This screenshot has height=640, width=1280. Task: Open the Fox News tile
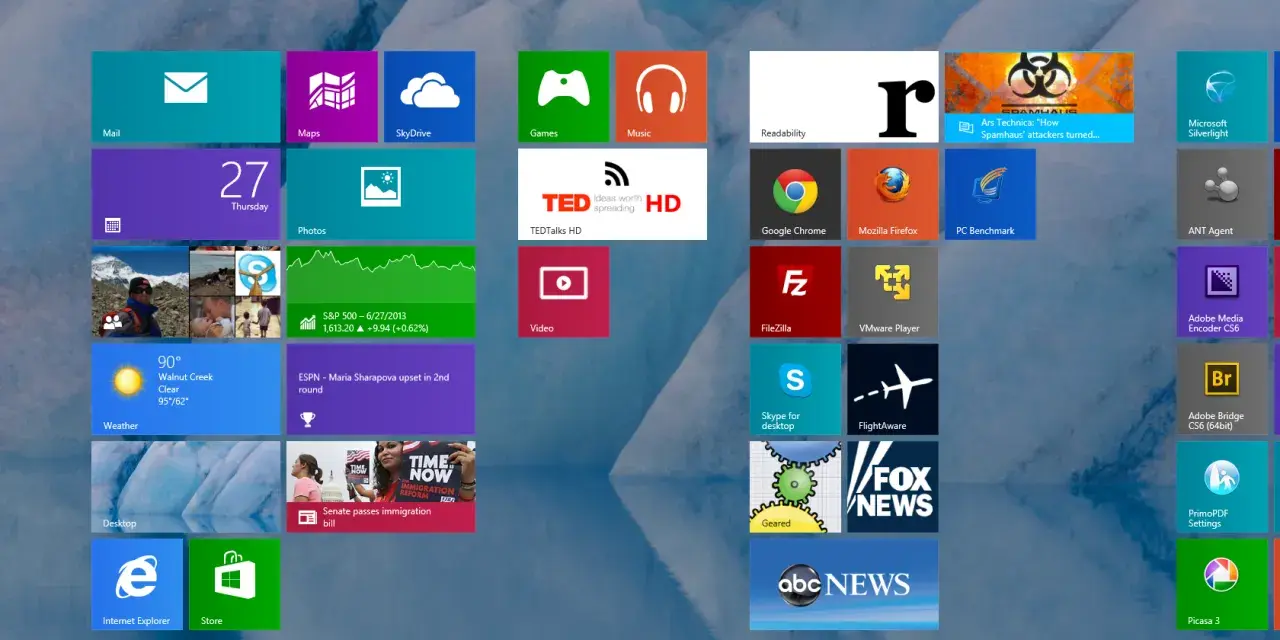(x=893, y=487)
